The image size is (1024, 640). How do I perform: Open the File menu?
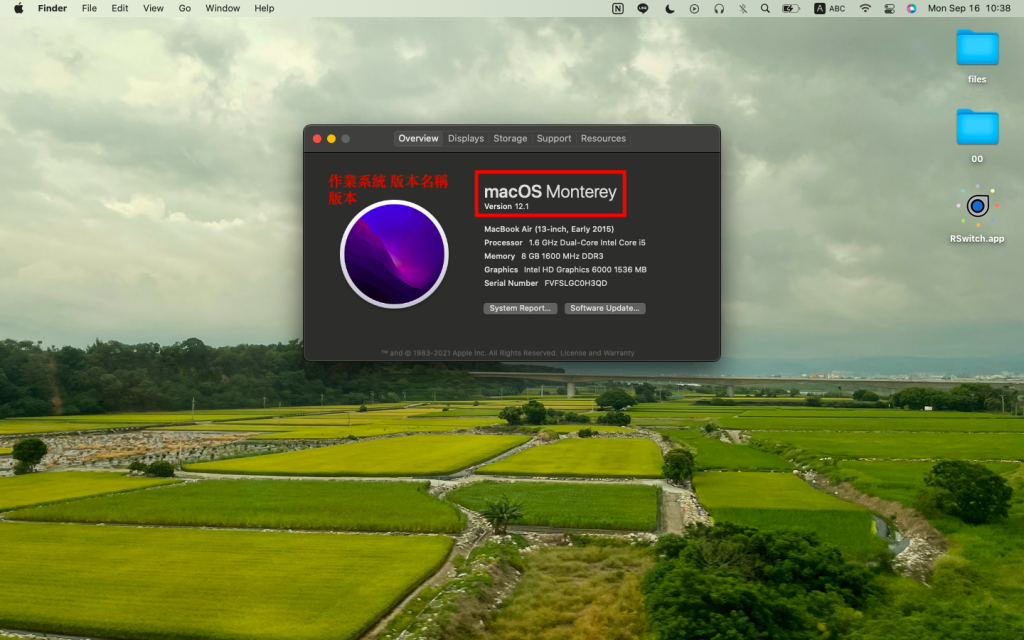tap(89, 8)
